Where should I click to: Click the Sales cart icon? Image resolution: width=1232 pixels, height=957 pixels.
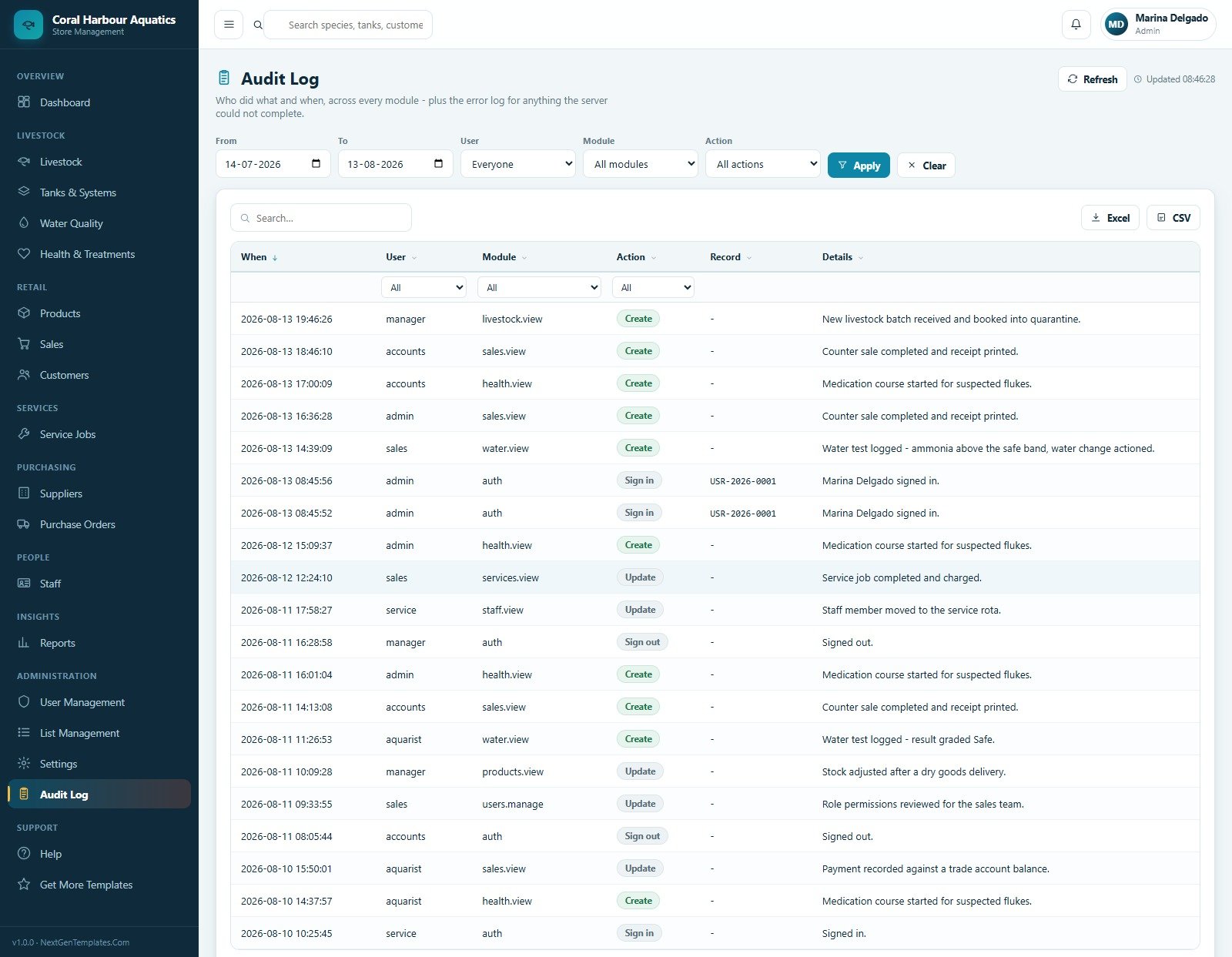point(24,344)
